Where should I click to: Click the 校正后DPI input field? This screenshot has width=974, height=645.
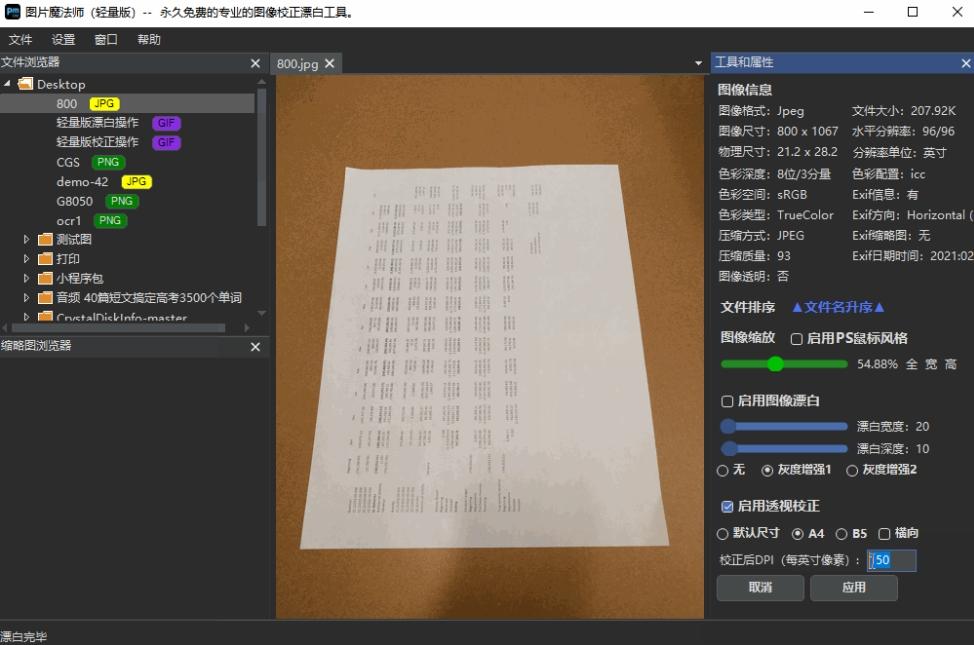tap(890, 560)
